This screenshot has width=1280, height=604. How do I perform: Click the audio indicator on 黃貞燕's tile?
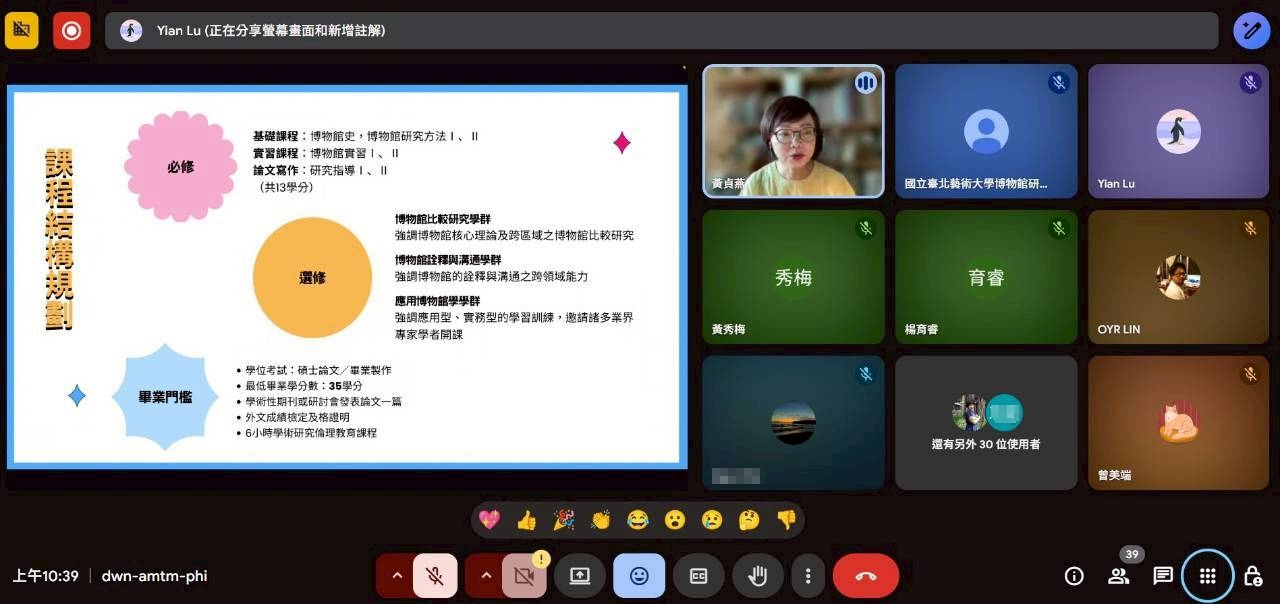point(865,83)
